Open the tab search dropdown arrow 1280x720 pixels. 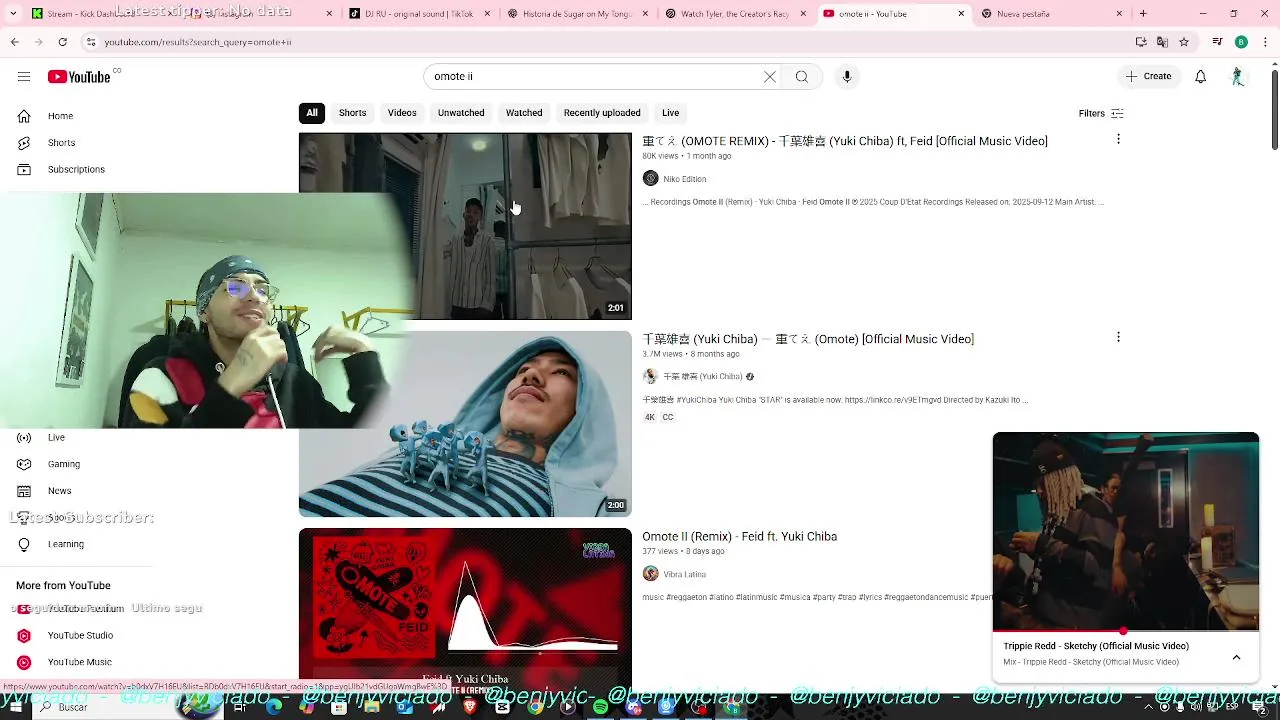(x=12, y=14)
